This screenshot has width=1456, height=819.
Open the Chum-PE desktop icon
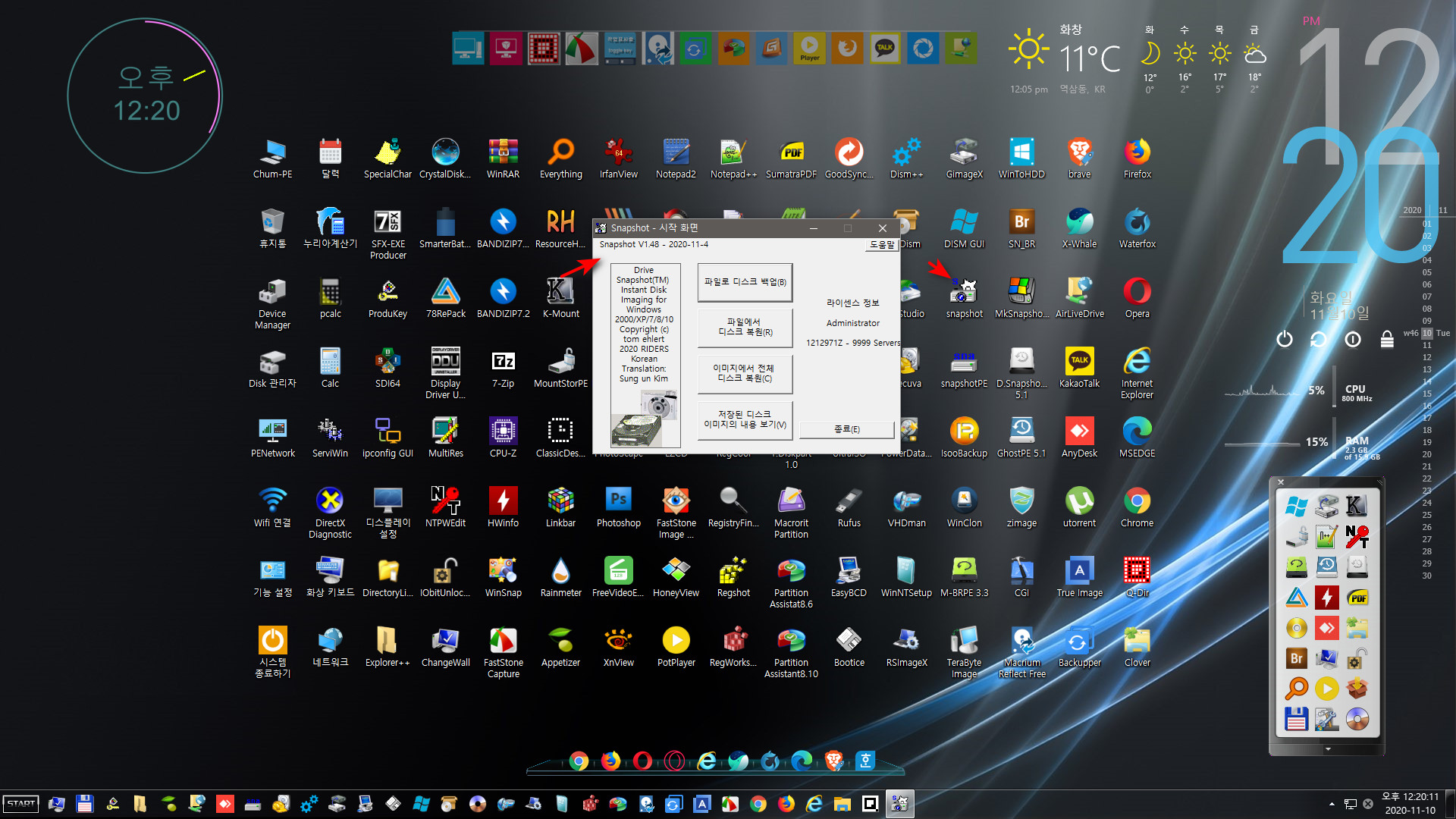point(272,158)
